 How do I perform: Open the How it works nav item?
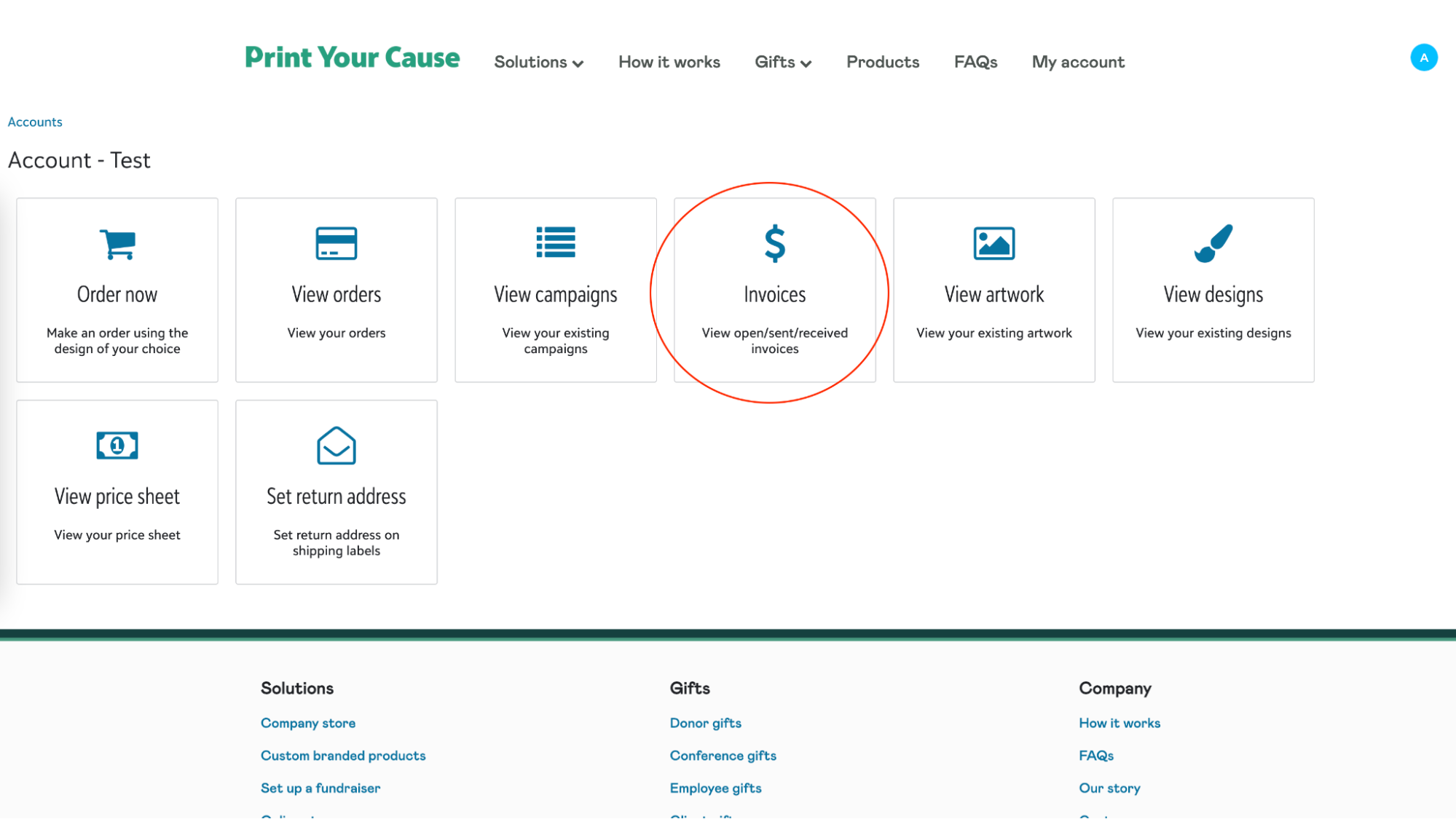point(669,62)
